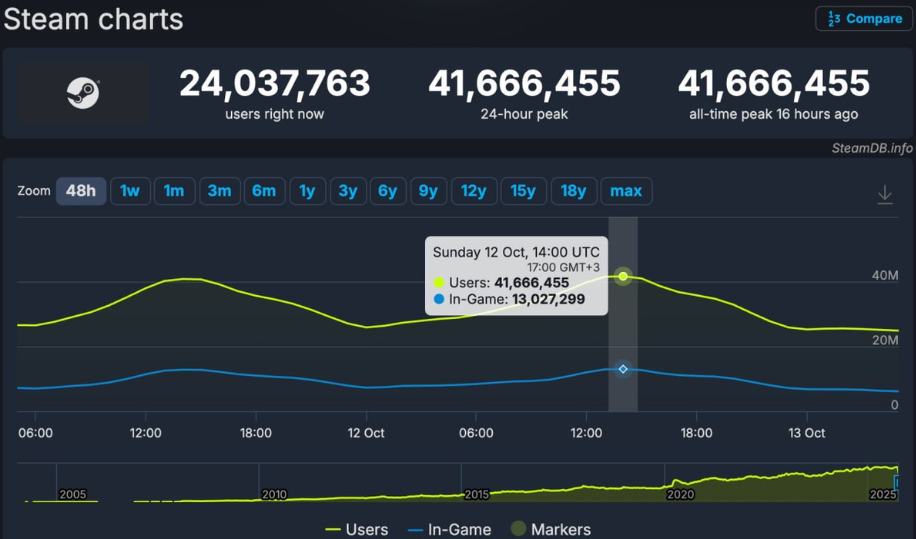916x539 pixels.
Task: Set chart range to 6y
Action: [x=387, y=191]
